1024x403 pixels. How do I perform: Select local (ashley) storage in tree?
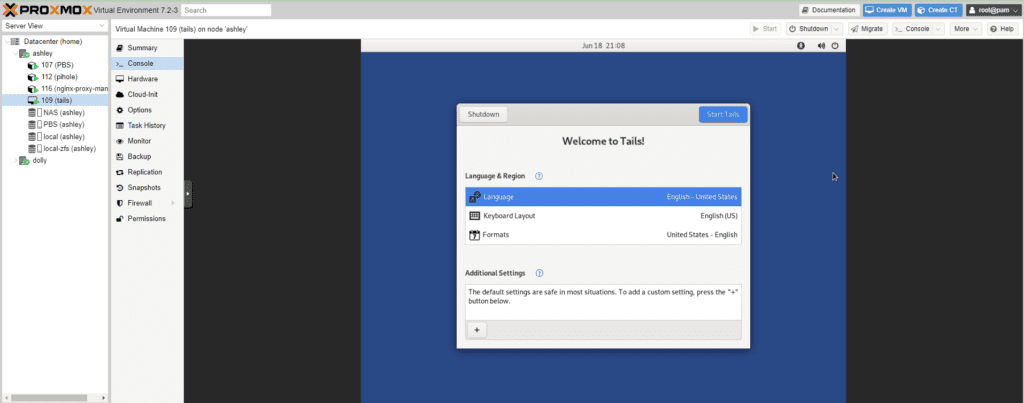pyautogui.click(x=54, y=137)
